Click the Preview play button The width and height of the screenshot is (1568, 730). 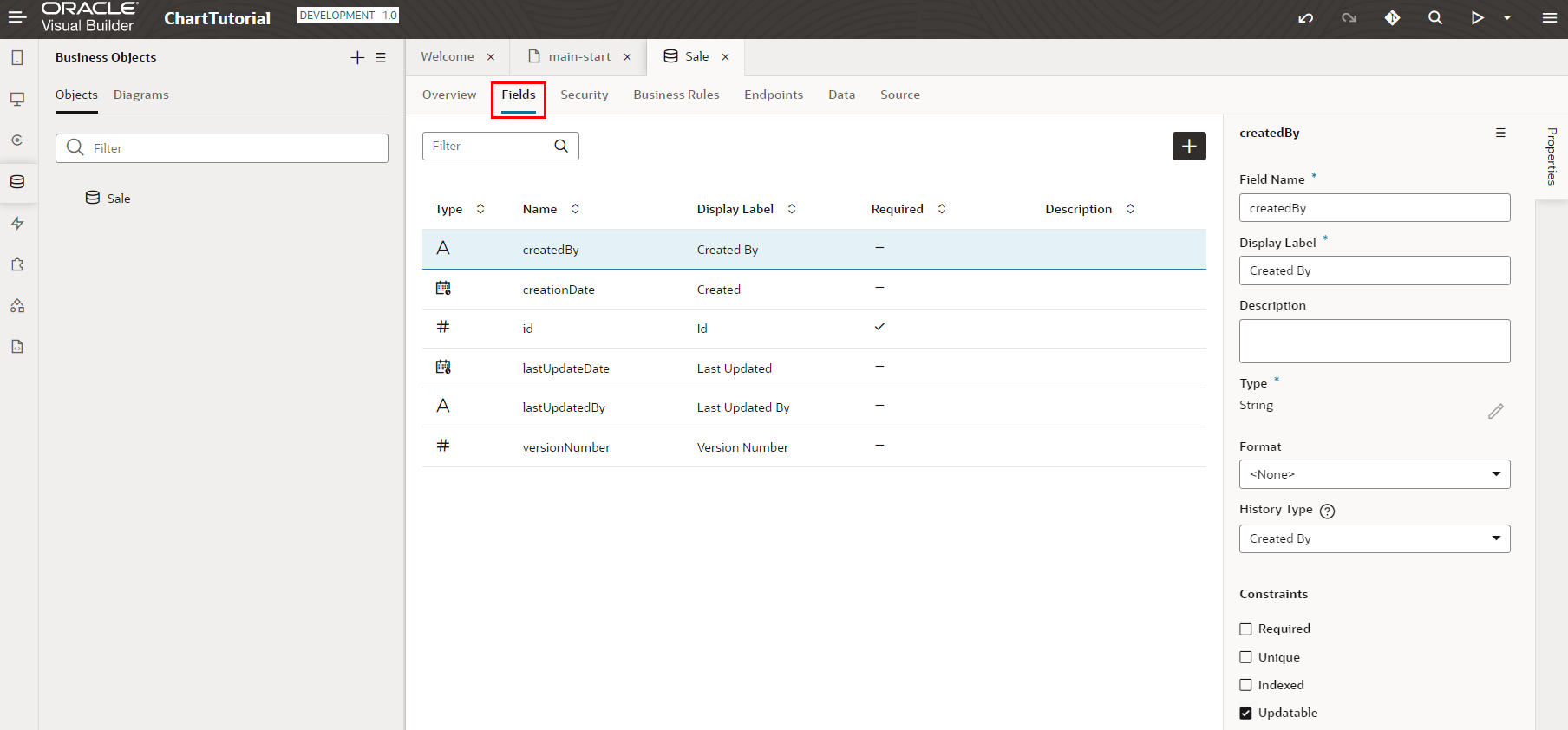tap(1477, 18)
